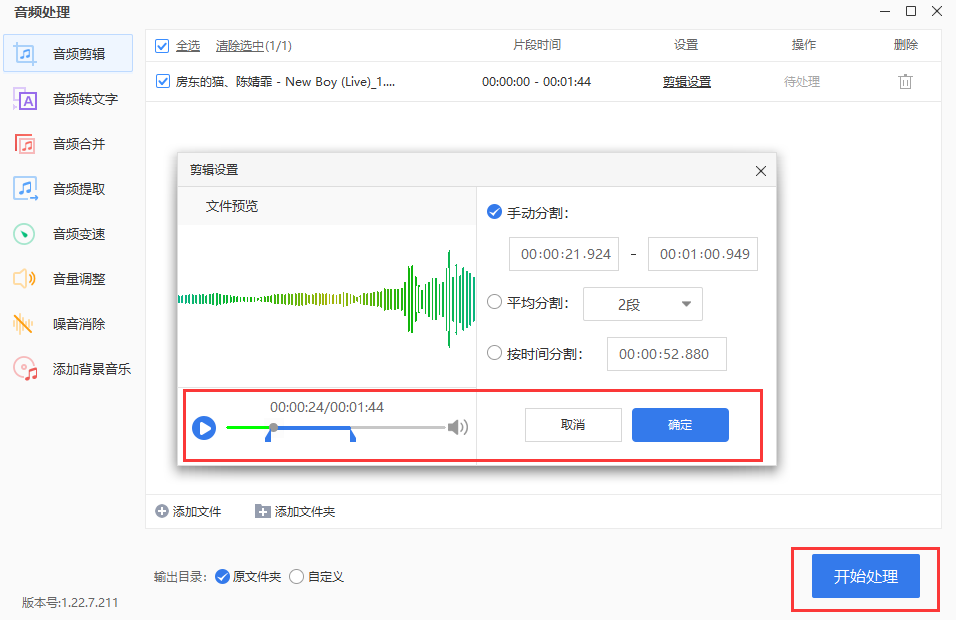Select the 平均分割 average split radio button

tap(494, 304)
